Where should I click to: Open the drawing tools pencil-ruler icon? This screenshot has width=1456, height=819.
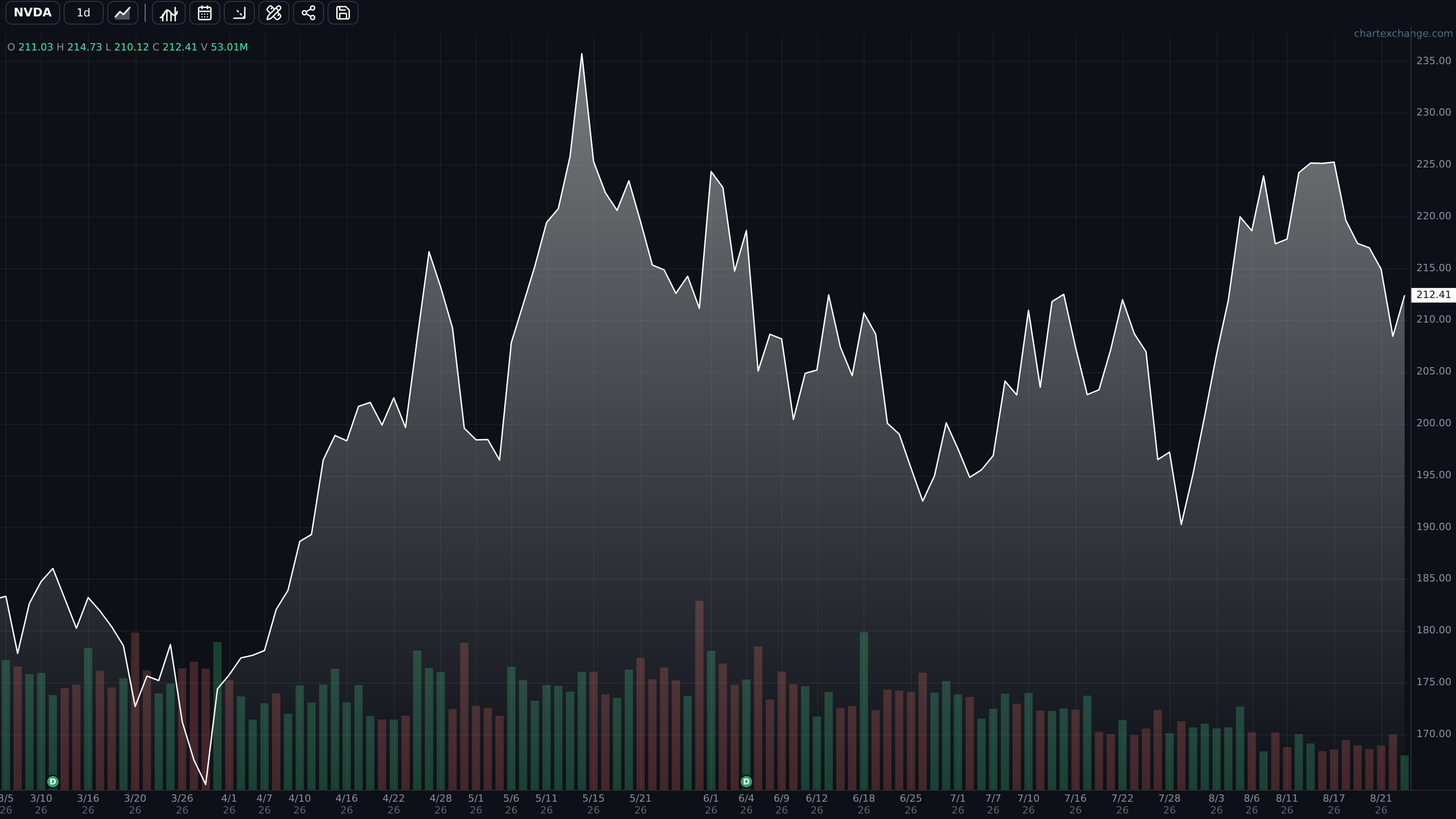pyautogui.click(x=273, y=12)
